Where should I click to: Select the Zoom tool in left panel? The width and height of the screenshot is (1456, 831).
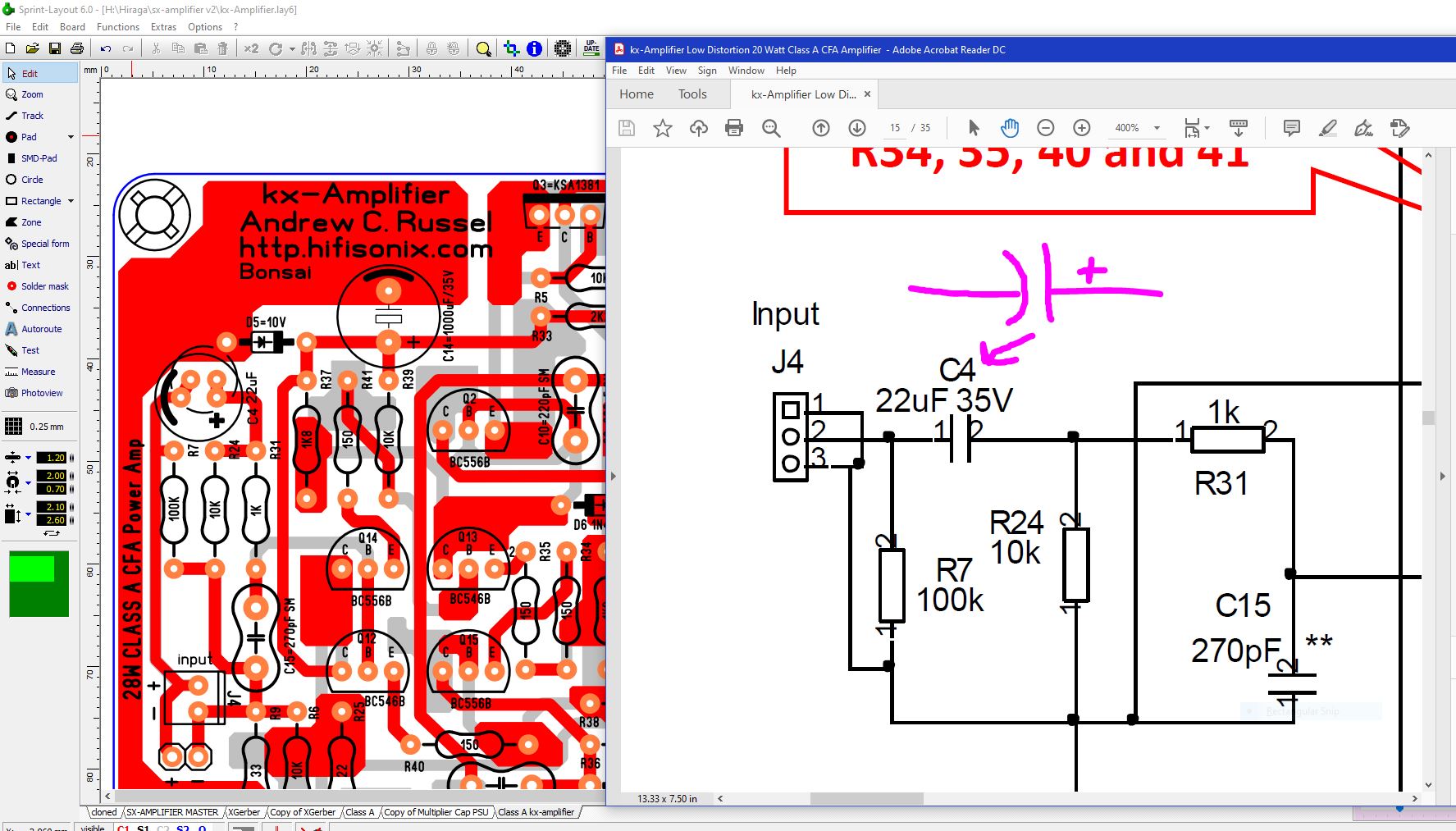tap(40, 94)
